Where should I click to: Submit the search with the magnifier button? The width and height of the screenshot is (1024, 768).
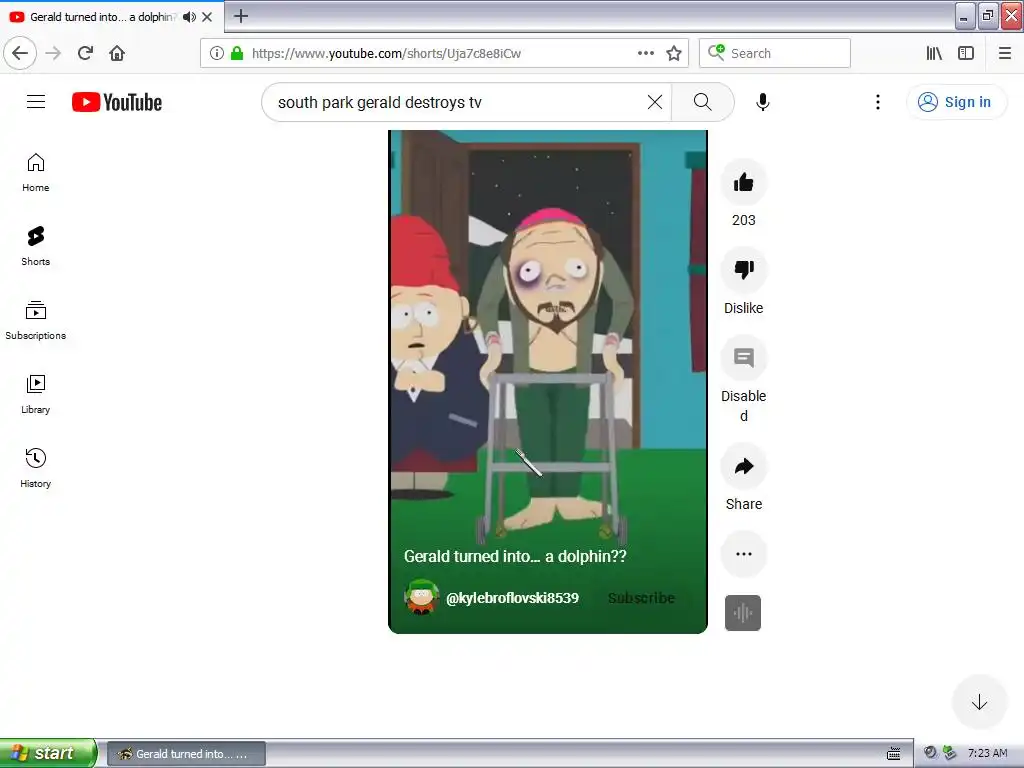pyautogui.click(x=703, y=102)
